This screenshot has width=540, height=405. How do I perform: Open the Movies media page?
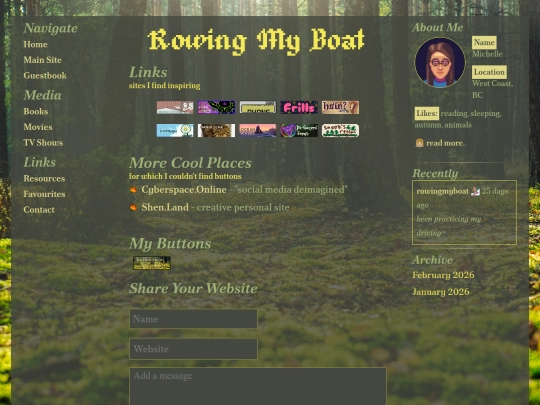pyautogui.click(x=38, y=127)
